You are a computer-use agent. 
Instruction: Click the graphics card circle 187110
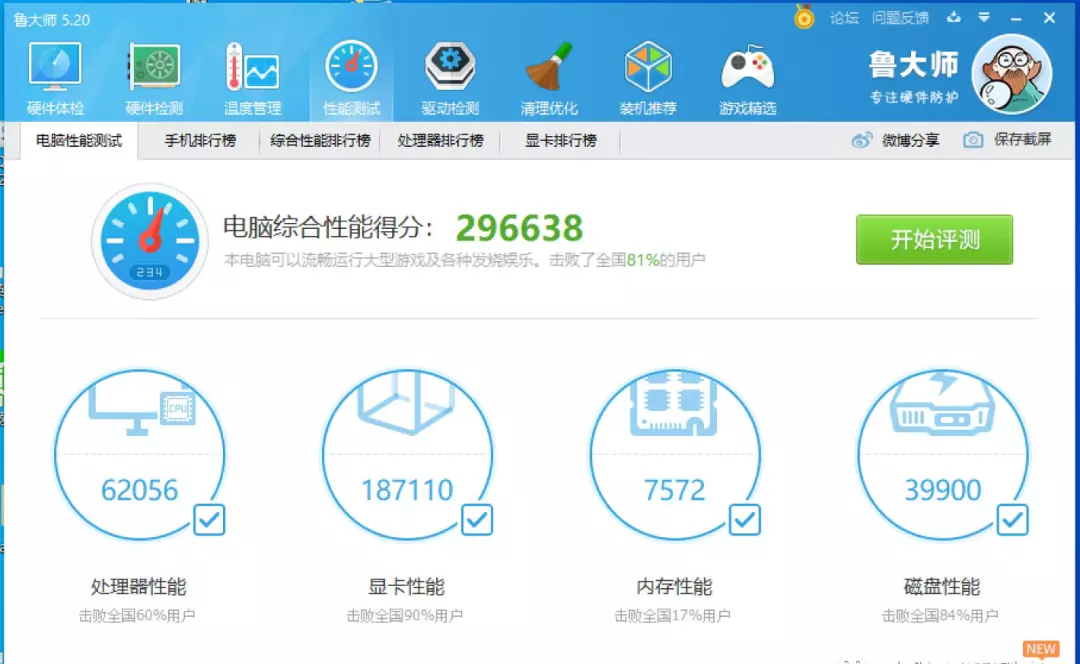coord(407,455)
